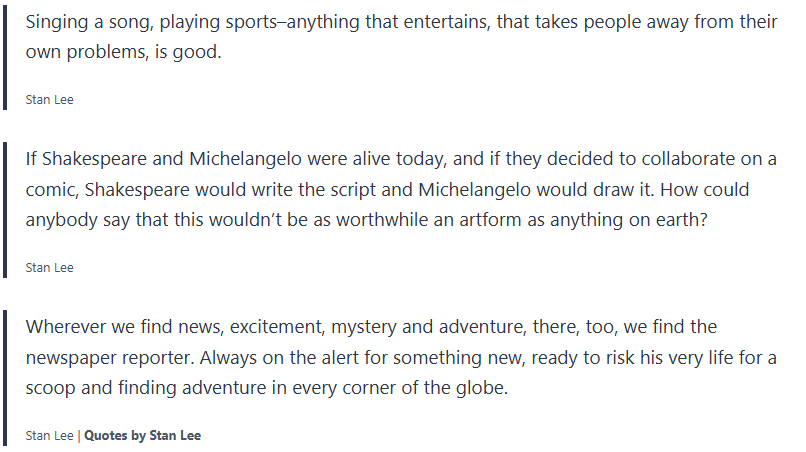Screen dimensions: 806x452
Task: Click the left border bar of the singing quote
Action: [6, 58]
